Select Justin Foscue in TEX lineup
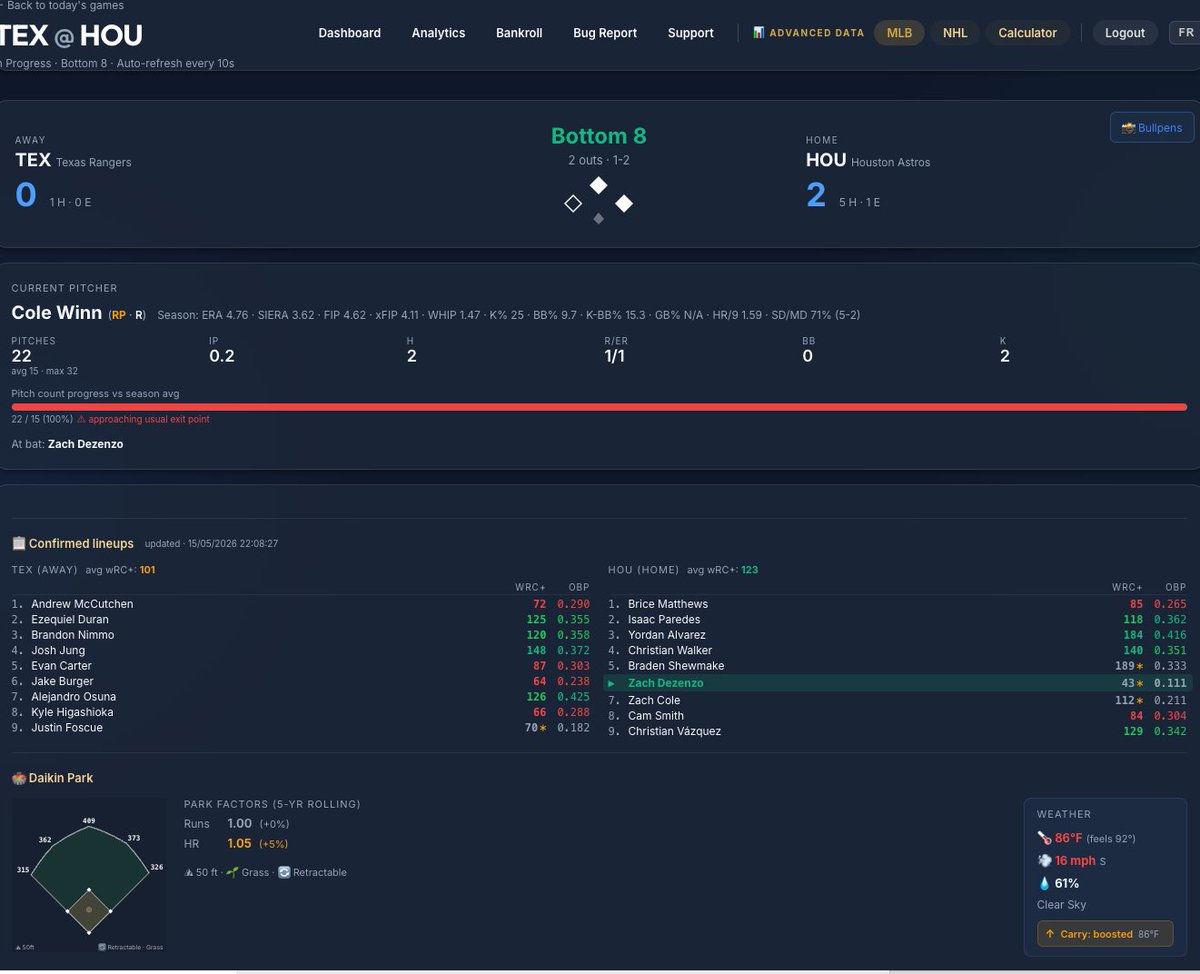The image size is (1200, 974). click(67, 728)
